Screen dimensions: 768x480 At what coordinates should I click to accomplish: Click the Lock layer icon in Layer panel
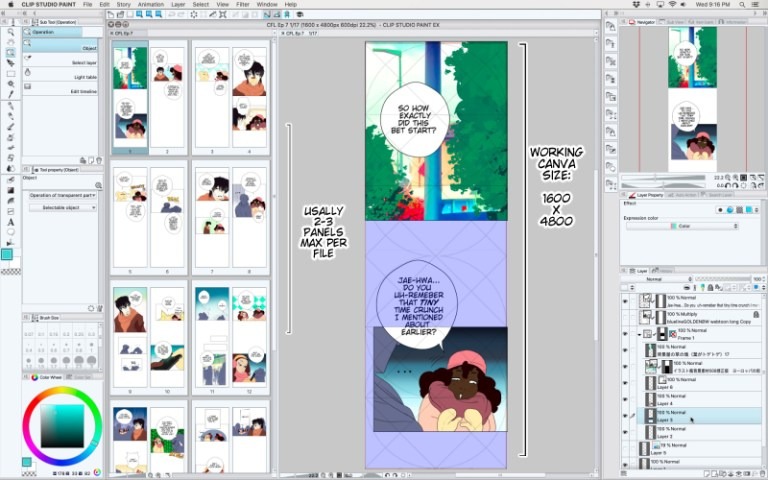710,288
